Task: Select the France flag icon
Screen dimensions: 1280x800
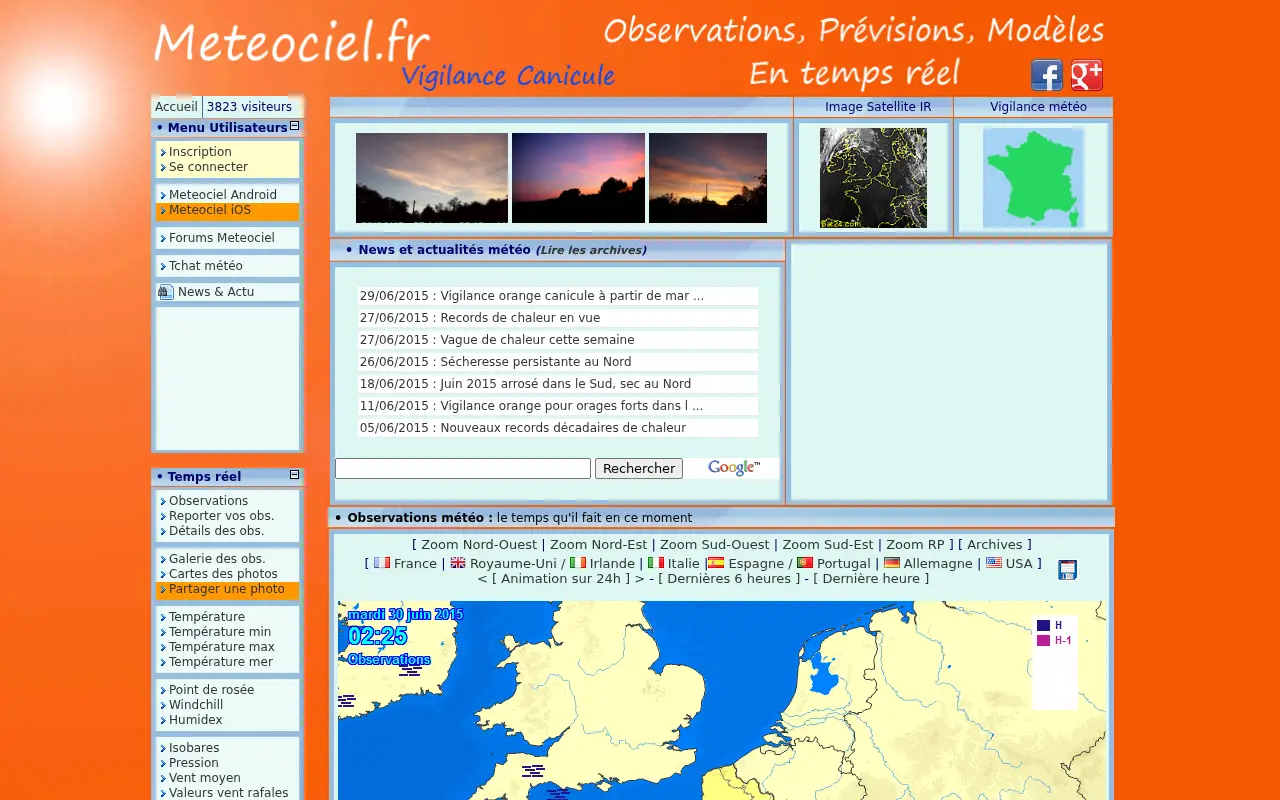Action: coord(382,563)
